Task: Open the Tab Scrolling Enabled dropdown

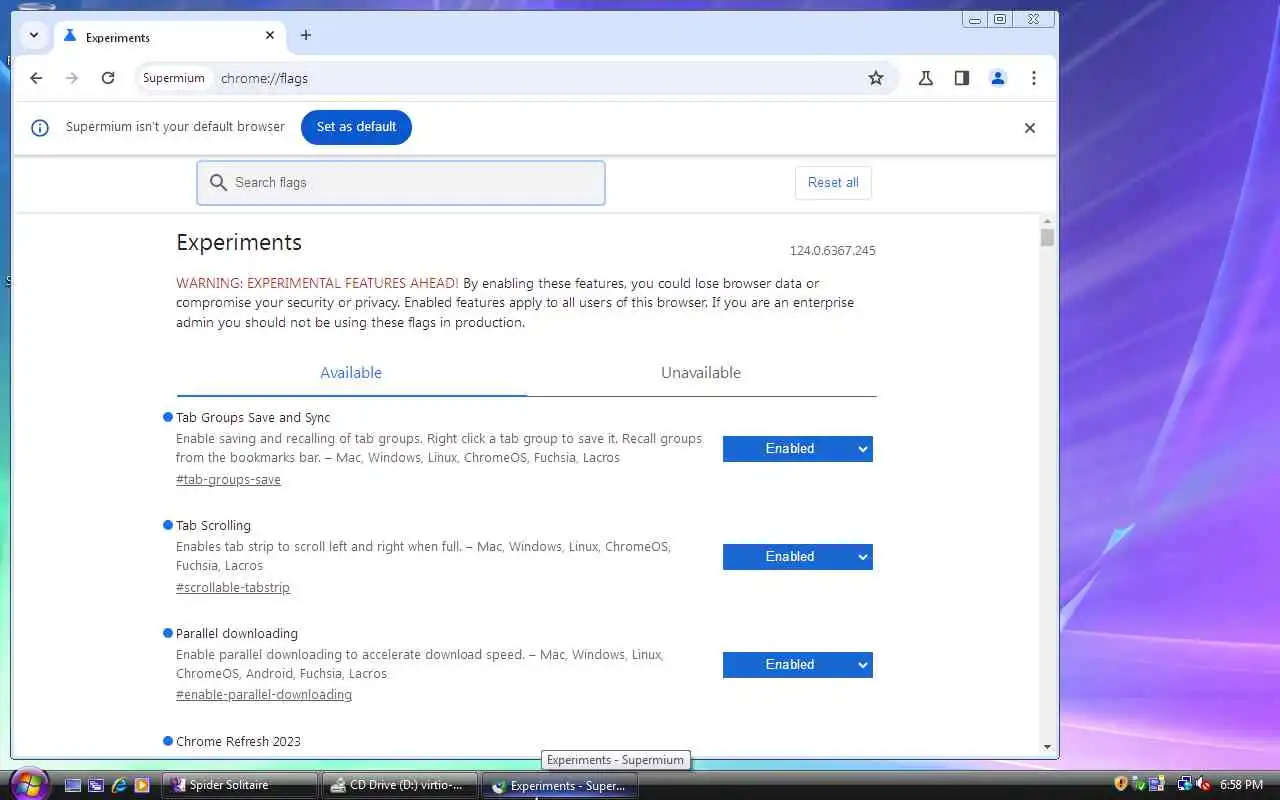Action: (x=798, y=557)
